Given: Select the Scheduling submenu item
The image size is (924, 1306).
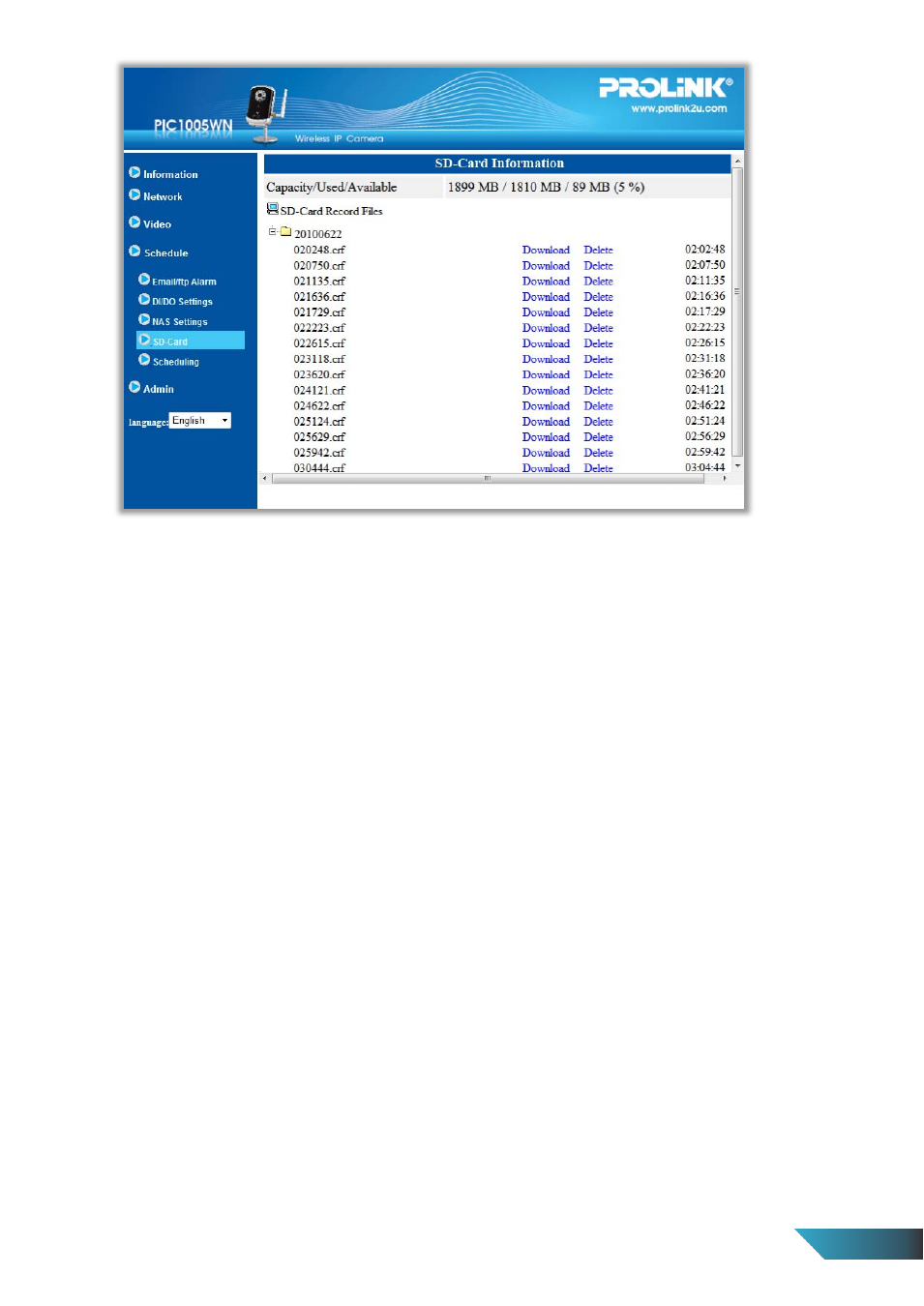Looking at the screenshot, I should click(175, 362).
